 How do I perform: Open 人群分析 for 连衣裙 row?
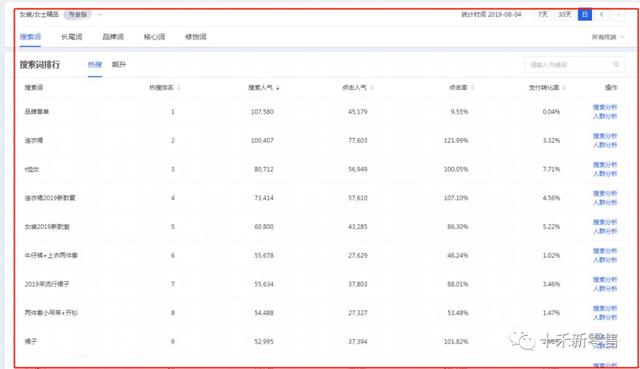click(x=605, y=145)
